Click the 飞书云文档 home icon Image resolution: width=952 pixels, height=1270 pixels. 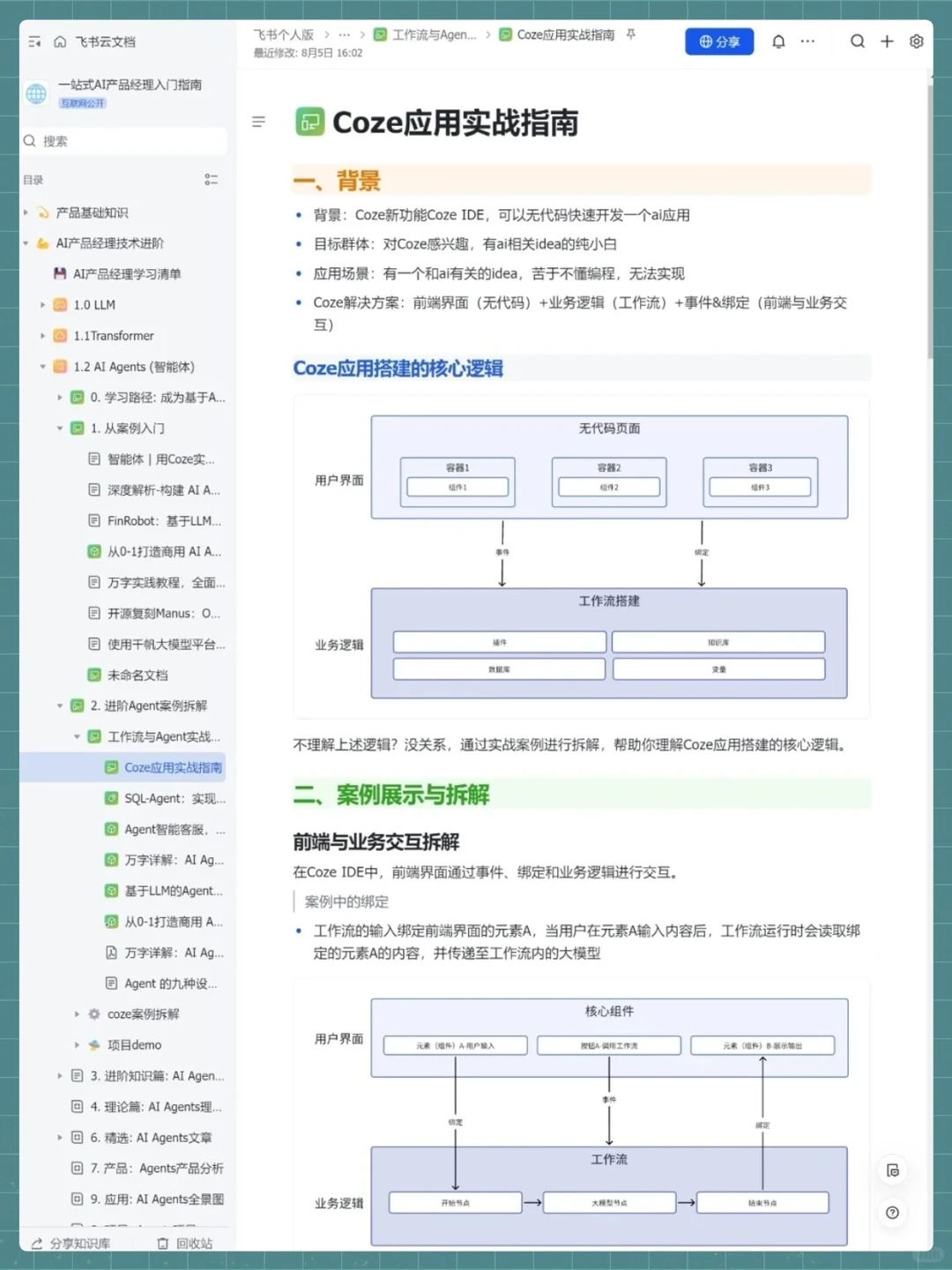point(59,41)
